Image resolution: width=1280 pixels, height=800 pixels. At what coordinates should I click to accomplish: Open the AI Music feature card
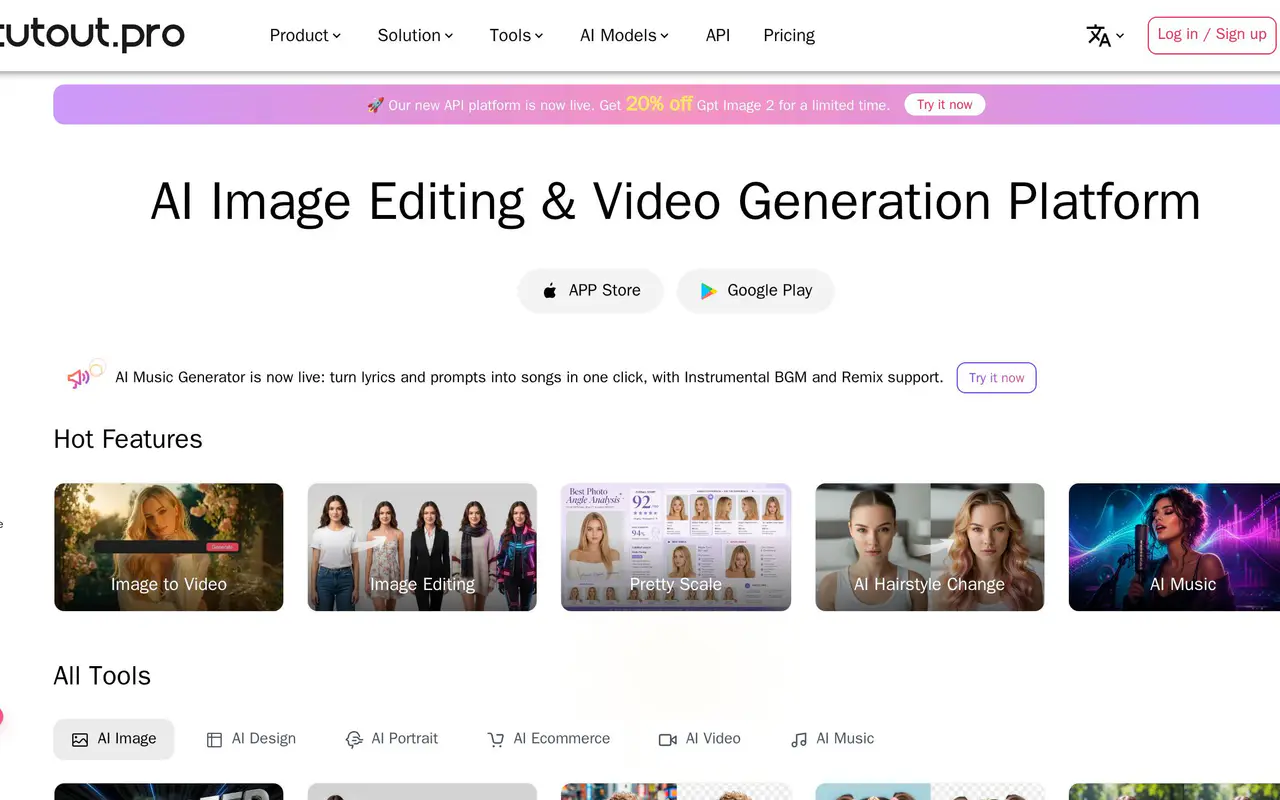click(1174, 547)
